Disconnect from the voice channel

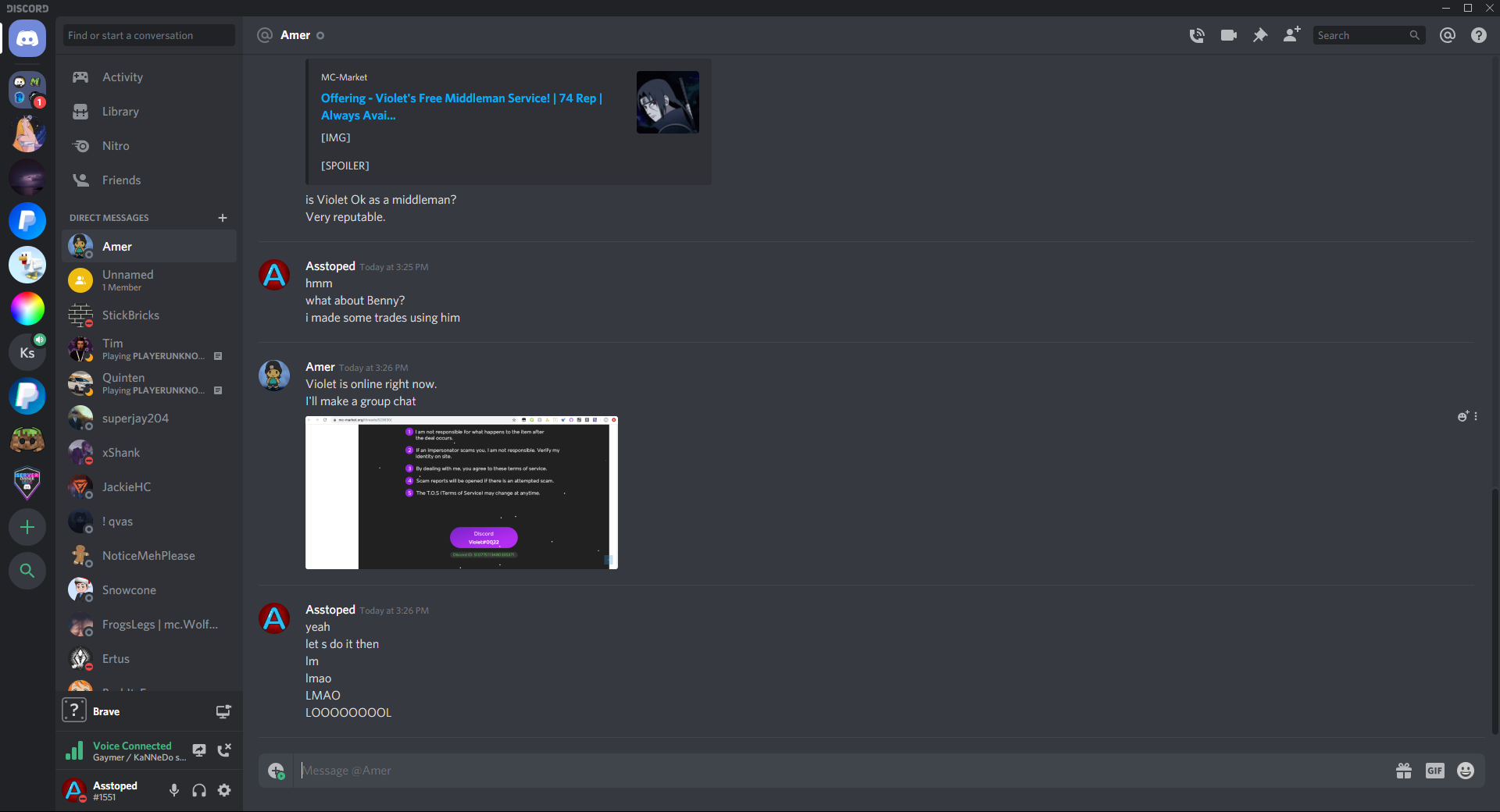pos(224,750)
